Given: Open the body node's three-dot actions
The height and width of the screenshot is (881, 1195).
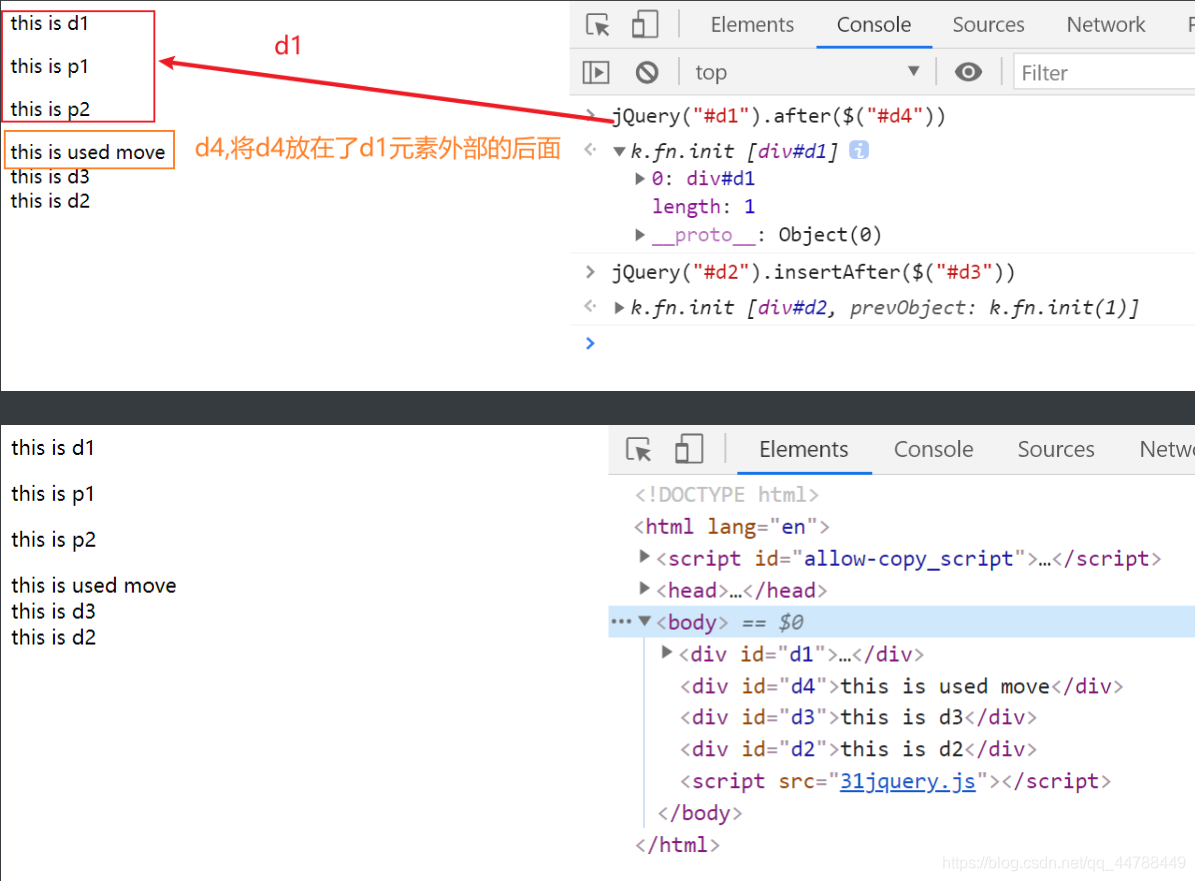Looking at the screenshot, I should pos(621,622).
